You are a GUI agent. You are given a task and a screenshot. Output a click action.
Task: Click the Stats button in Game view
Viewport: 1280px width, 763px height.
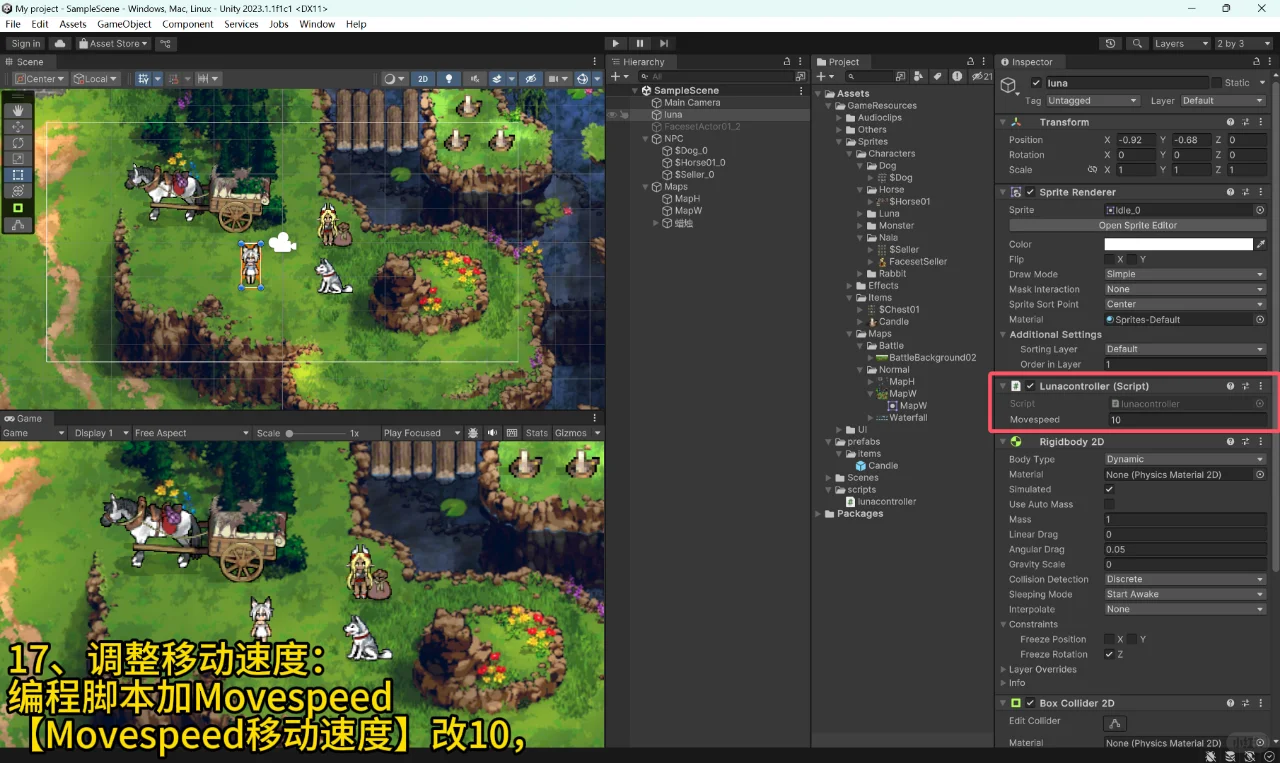point(537,433)
